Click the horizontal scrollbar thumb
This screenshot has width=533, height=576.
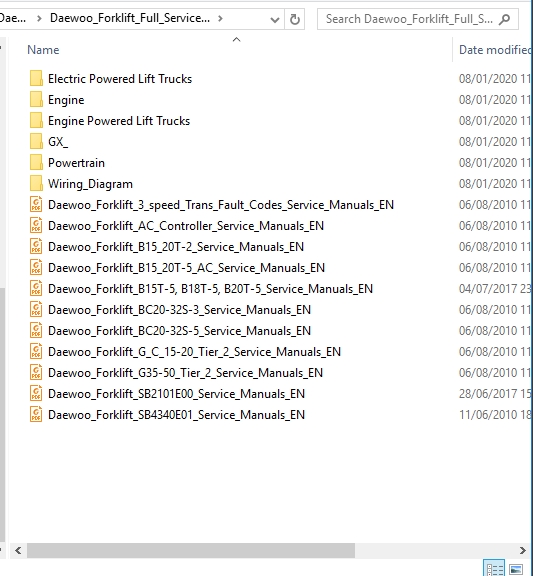pyautogui.click(x=191, y=550)
